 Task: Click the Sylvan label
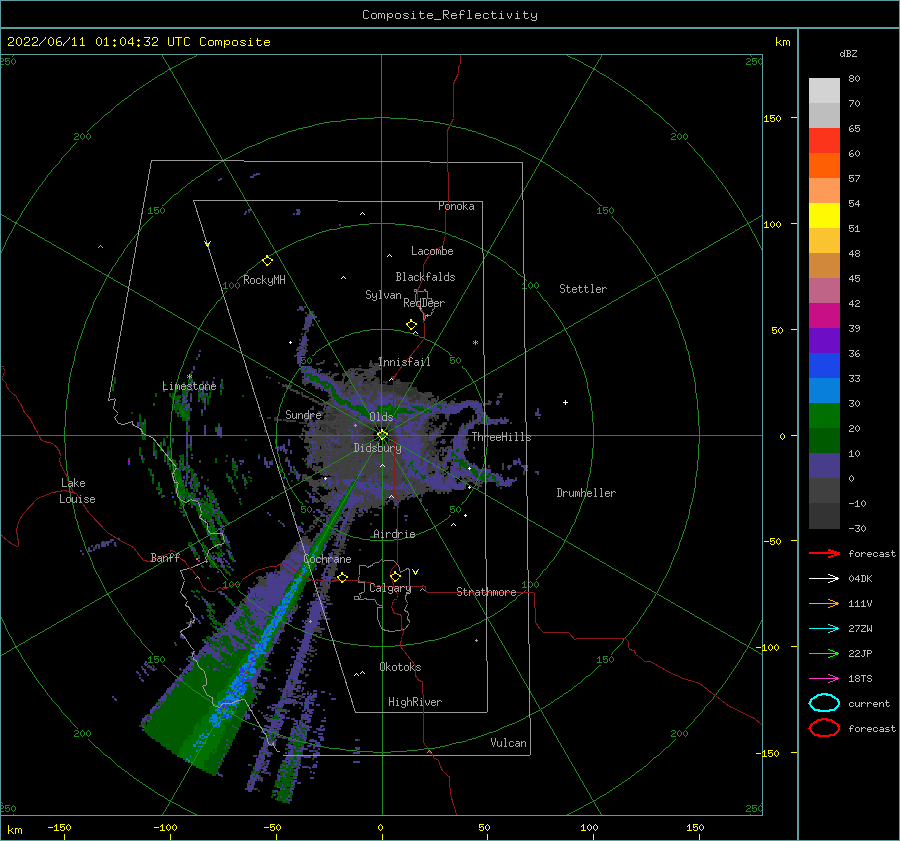point(383,295)
